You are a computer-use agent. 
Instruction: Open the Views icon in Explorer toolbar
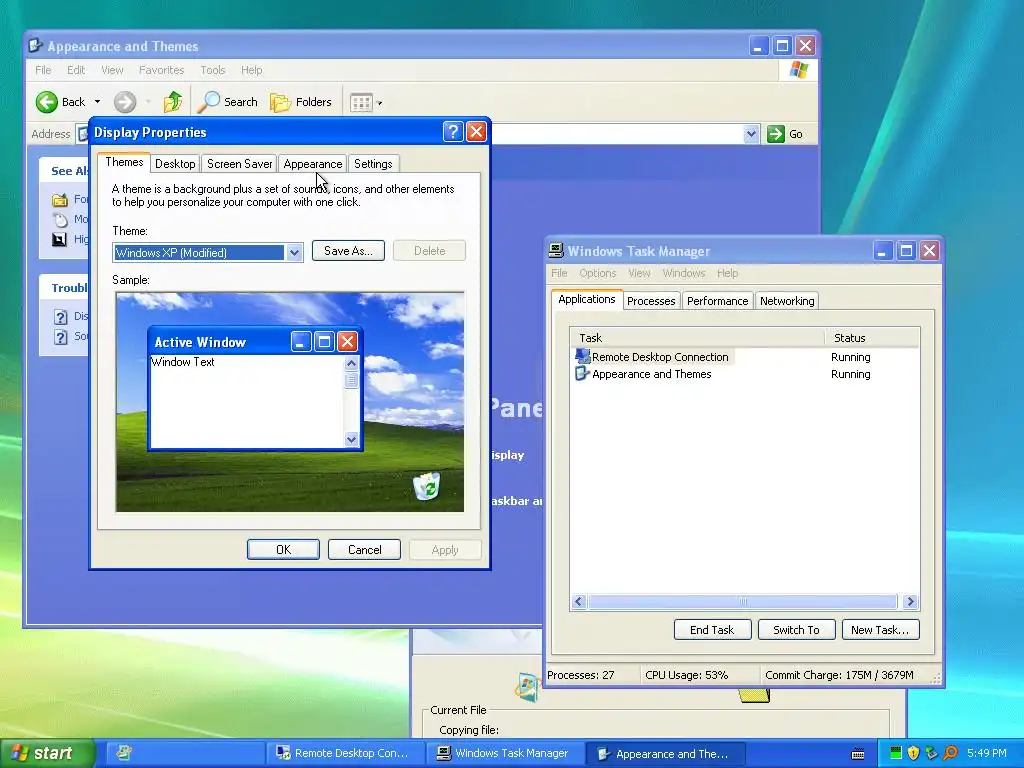coord(361,103)
